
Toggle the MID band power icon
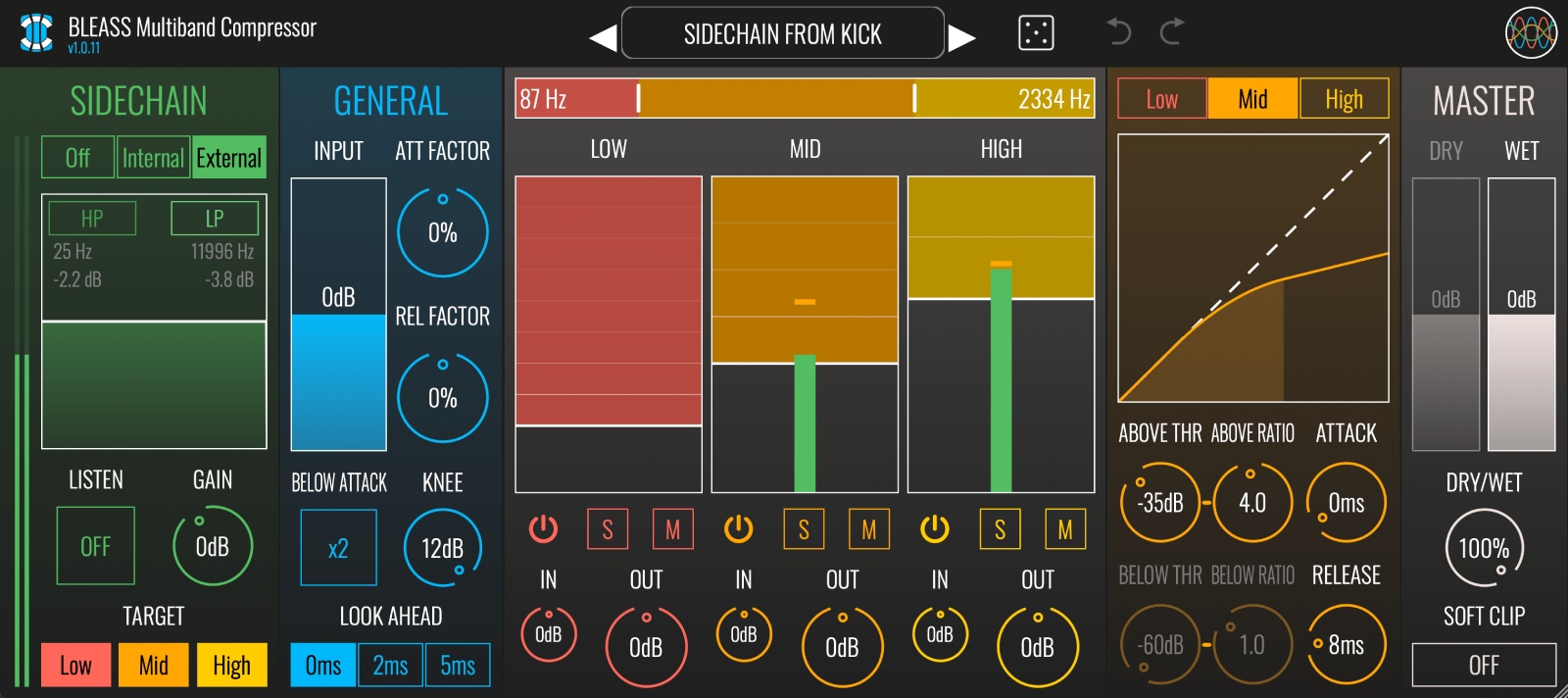pos(738,529)
